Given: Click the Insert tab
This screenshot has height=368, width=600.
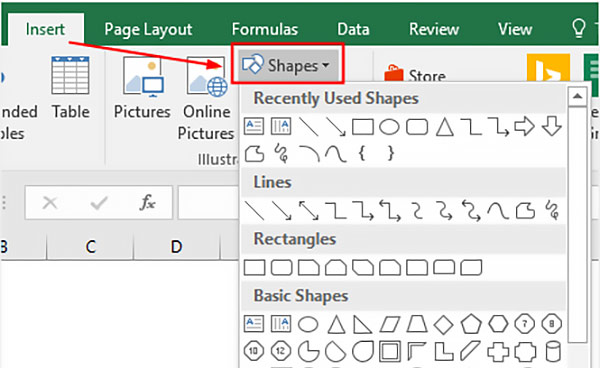Looking at the screenshot, I should pos(45,29).
